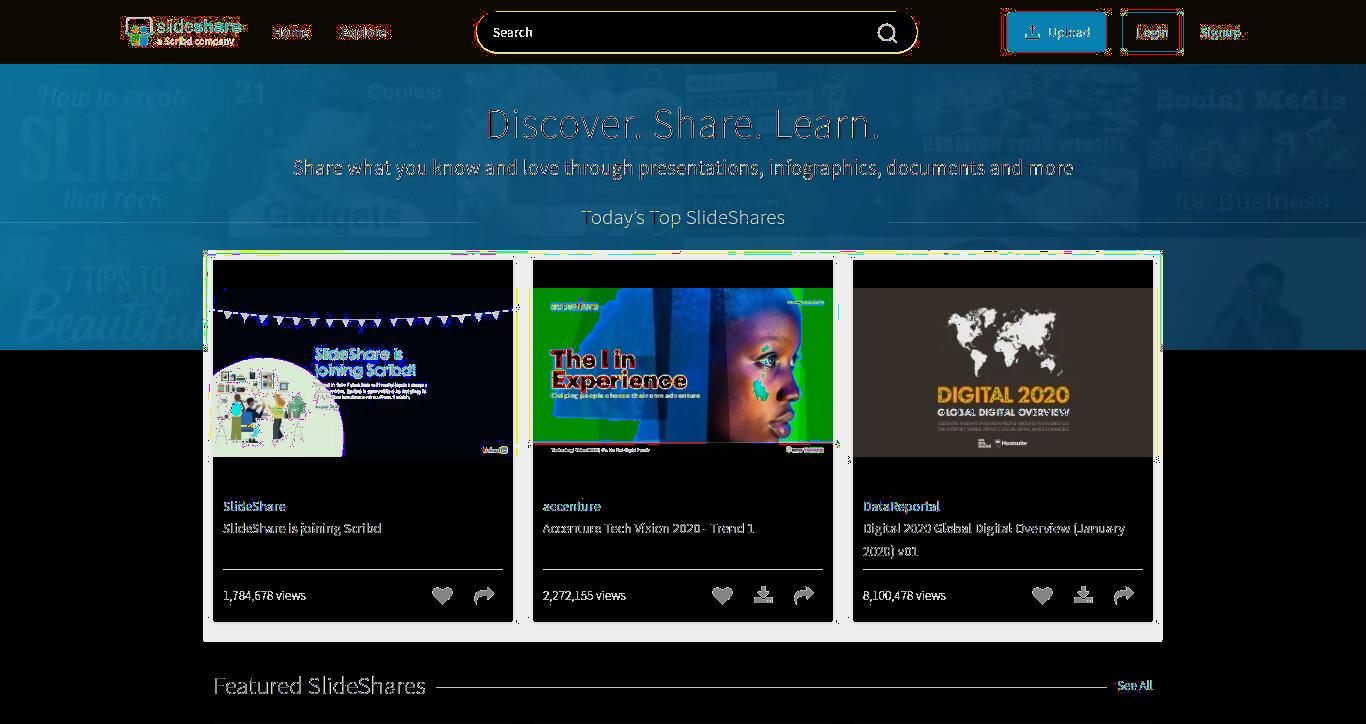Viewport: 1366px width, 724px height.
Task: Download the Accenture Tech Vision 2020 slides
Action: 763,595
